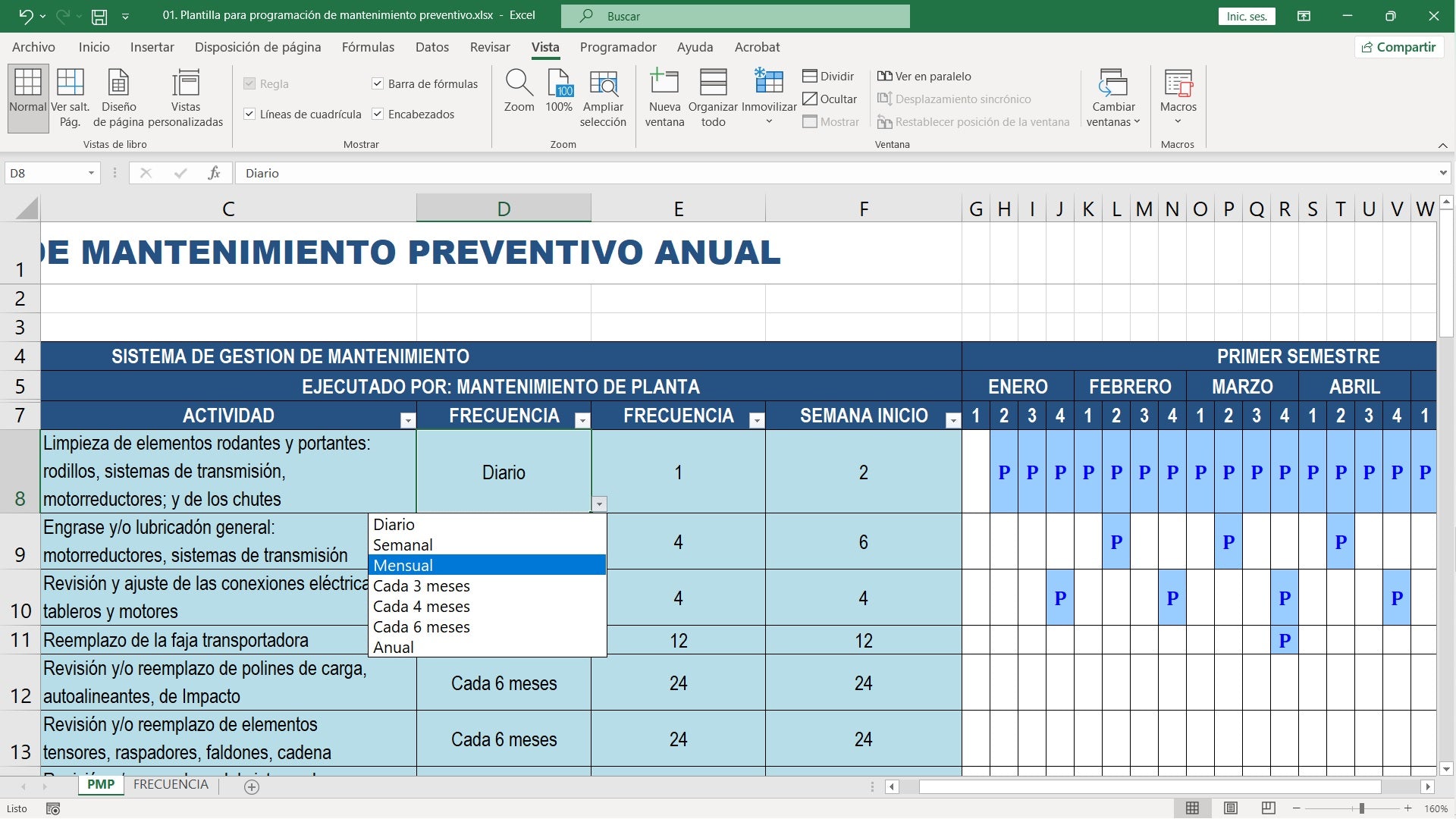Image resolution: width=1456 pixels, height=819 pixels.
Task: Open a Nueva ventana
Action: click(664, 97)
